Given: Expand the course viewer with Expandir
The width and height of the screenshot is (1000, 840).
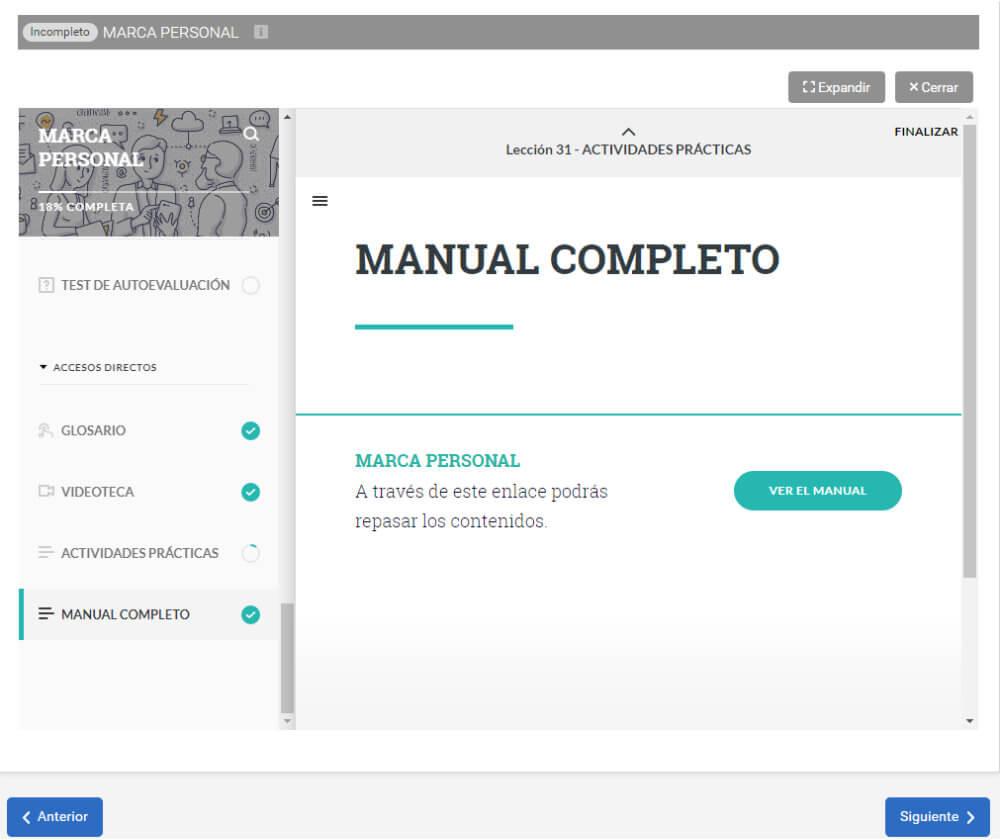Looking at the screenshot, I should coord(836,87).
